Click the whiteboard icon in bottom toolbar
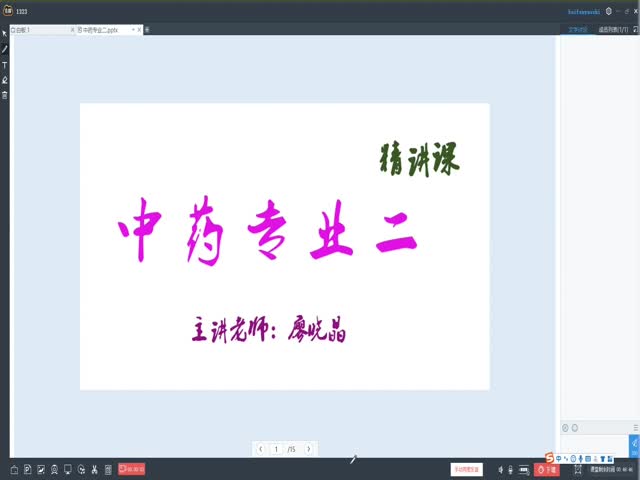The image size is (640, 480). (x=14, y=470)
